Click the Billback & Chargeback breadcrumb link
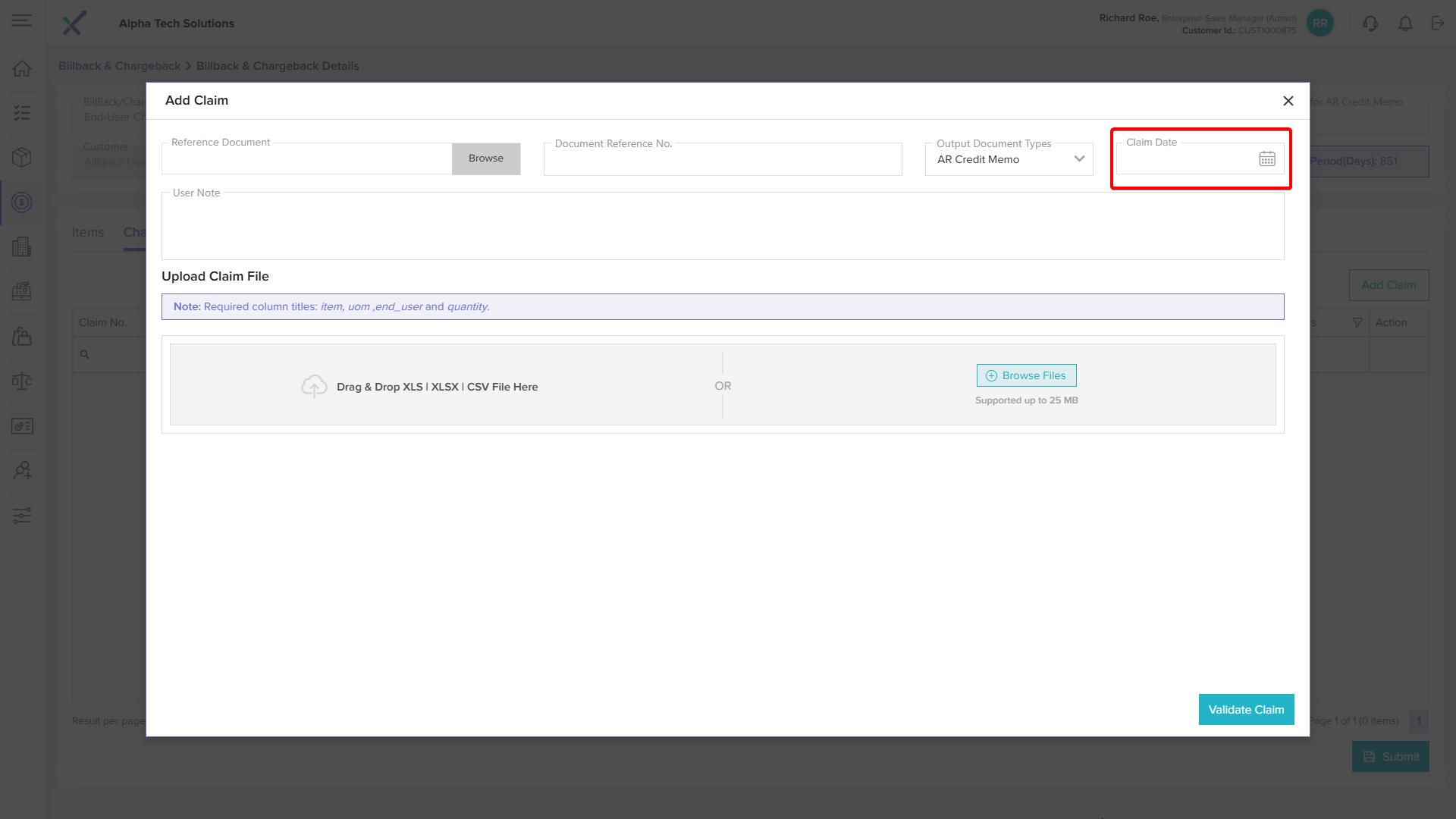Screen dimensions: 1456x819 pos(119,66)
